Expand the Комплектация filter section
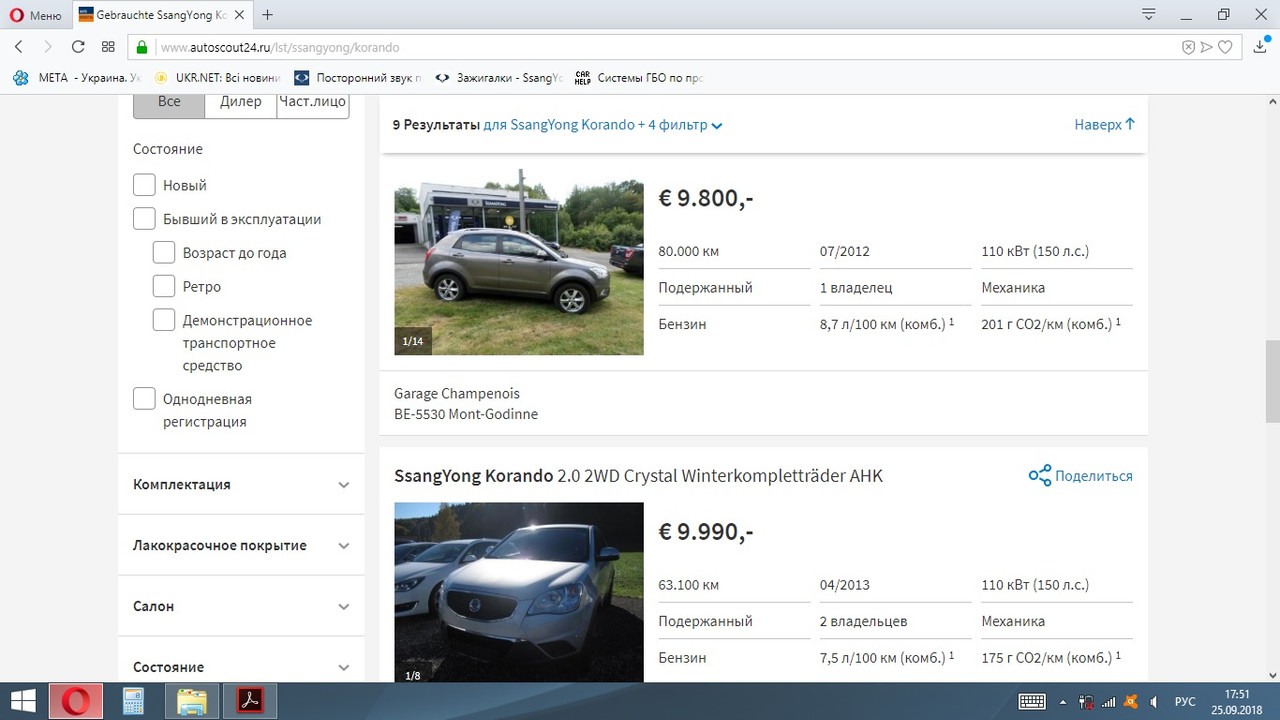This screenshot has height=720, width=1280. [x=241, y=484]
